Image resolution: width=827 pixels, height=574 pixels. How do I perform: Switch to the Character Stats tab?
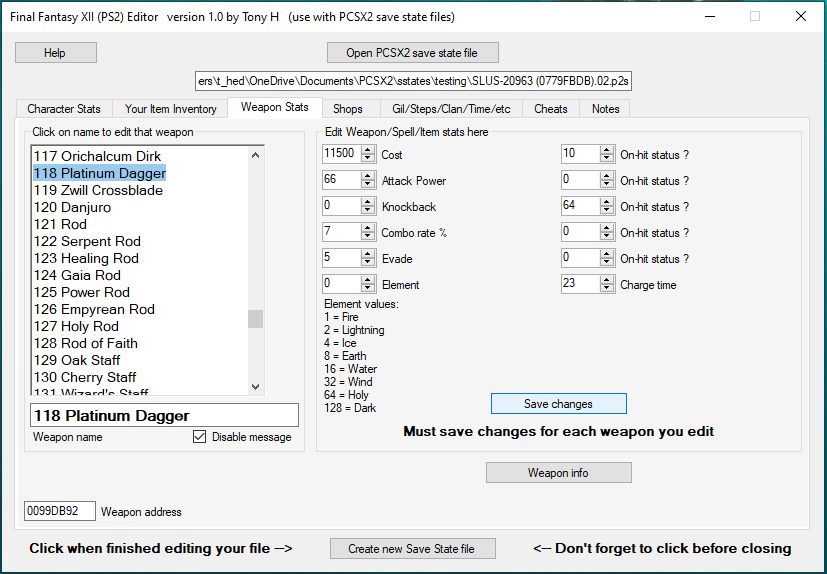[64, 109]
